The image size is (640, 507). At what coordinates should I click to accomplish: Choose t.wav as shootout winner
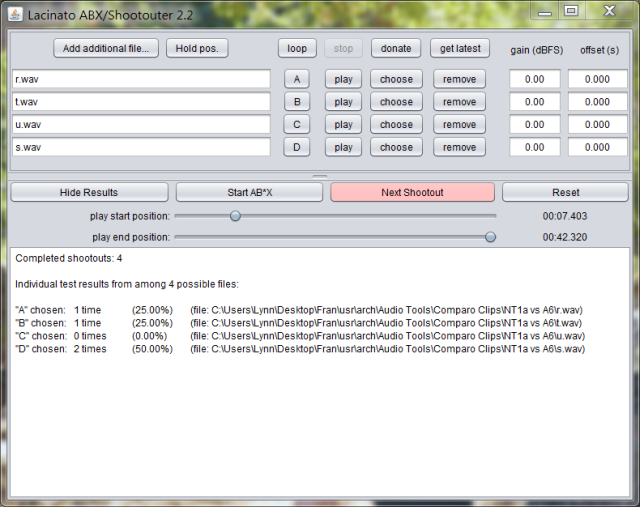coord(396,102)
